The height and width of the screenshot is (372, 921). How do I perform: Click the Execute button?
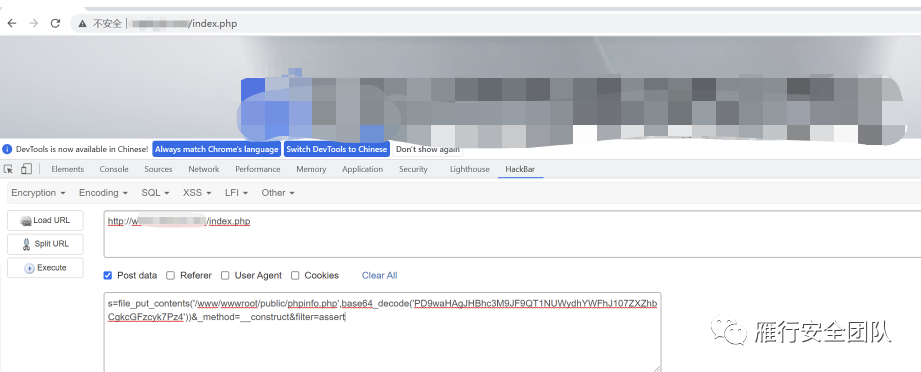pyautogui.click(x=45, y=268)
